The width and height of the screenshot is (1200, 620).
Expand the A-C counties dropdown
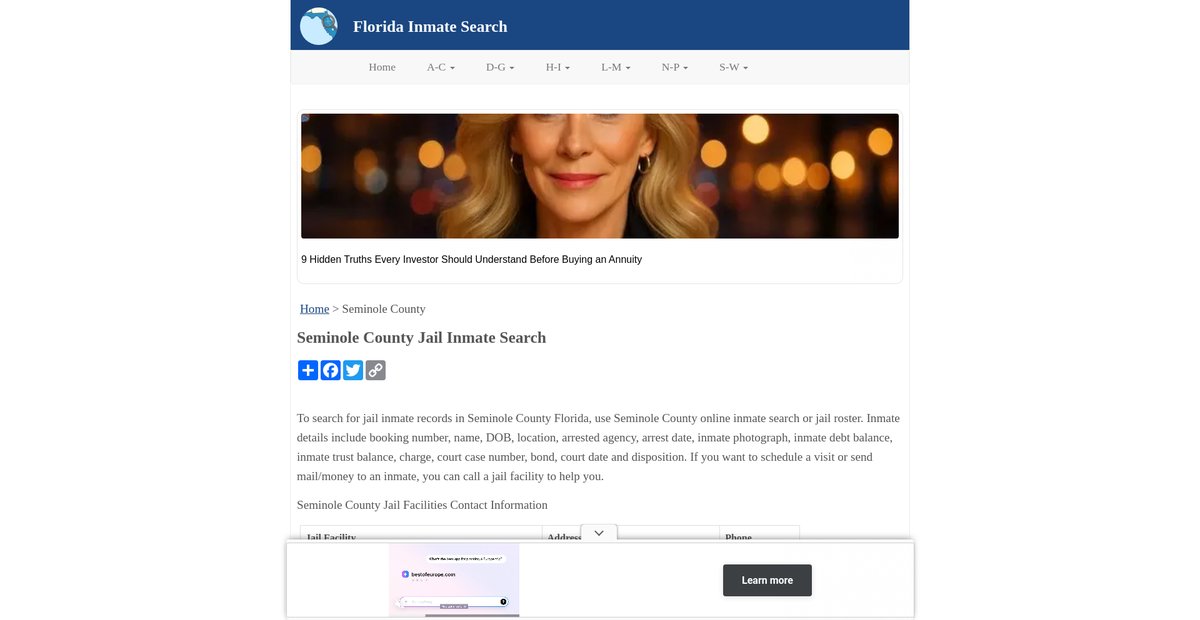tap(441, 67)
